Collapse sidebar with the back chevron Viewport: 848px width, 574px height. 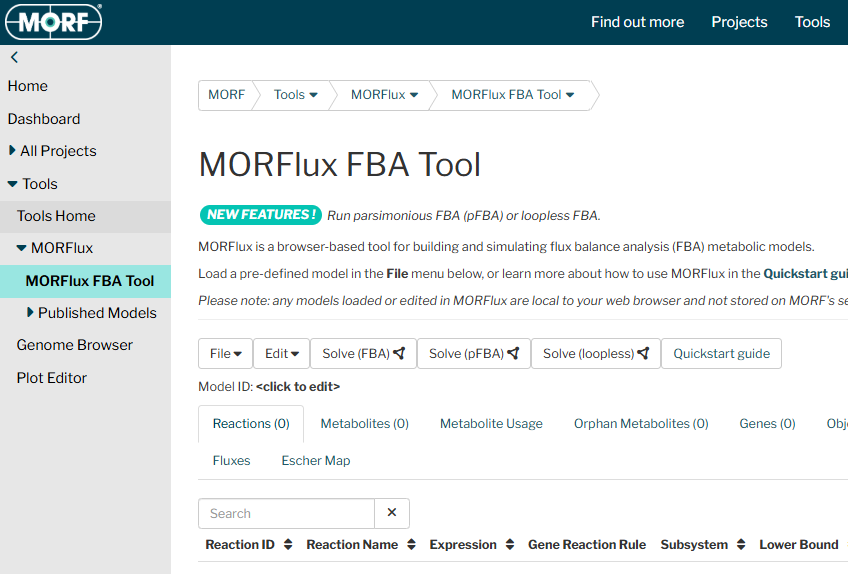(x=14, y=58)
